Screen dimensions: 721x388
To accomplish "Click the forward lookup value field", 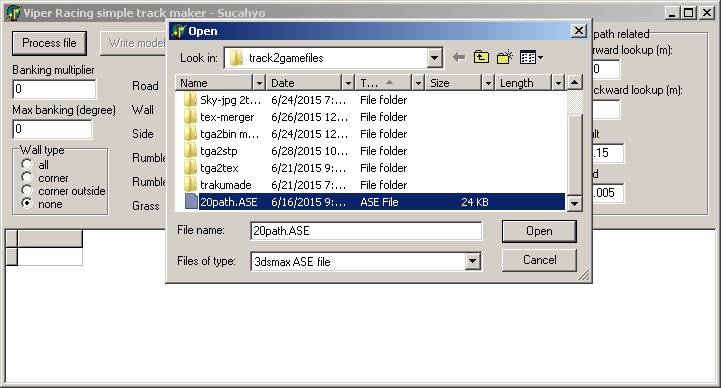I will point(606,69).
